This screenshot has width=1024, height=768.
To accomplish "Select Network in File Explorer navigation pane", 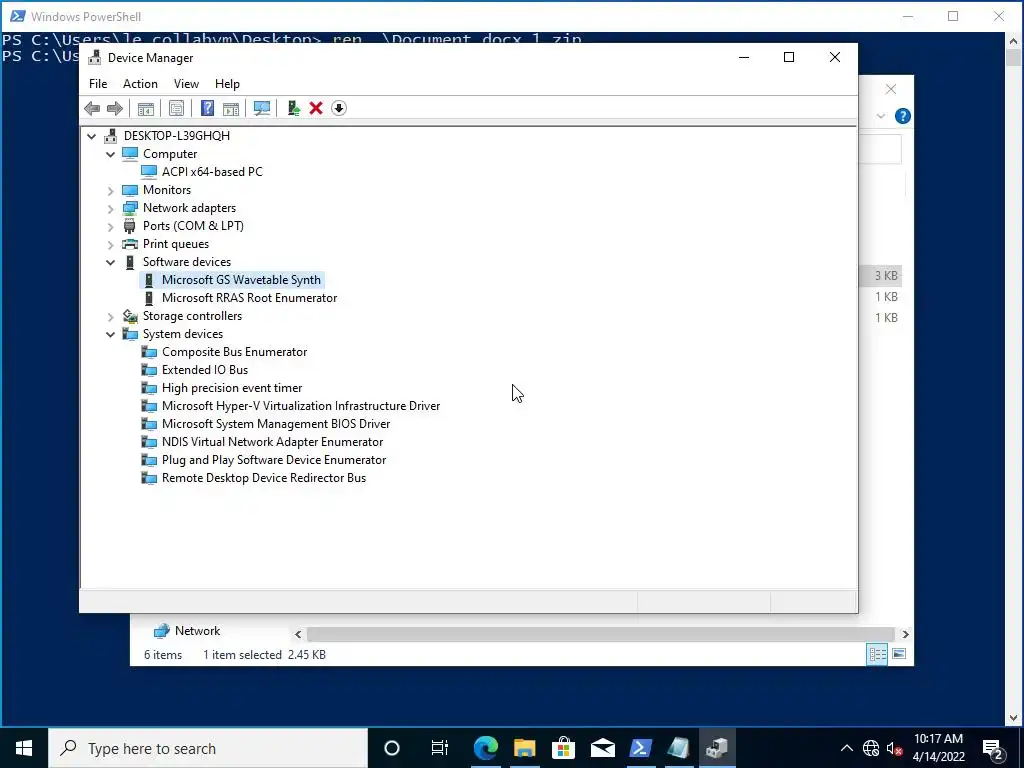I will click(x=197, y=631).
